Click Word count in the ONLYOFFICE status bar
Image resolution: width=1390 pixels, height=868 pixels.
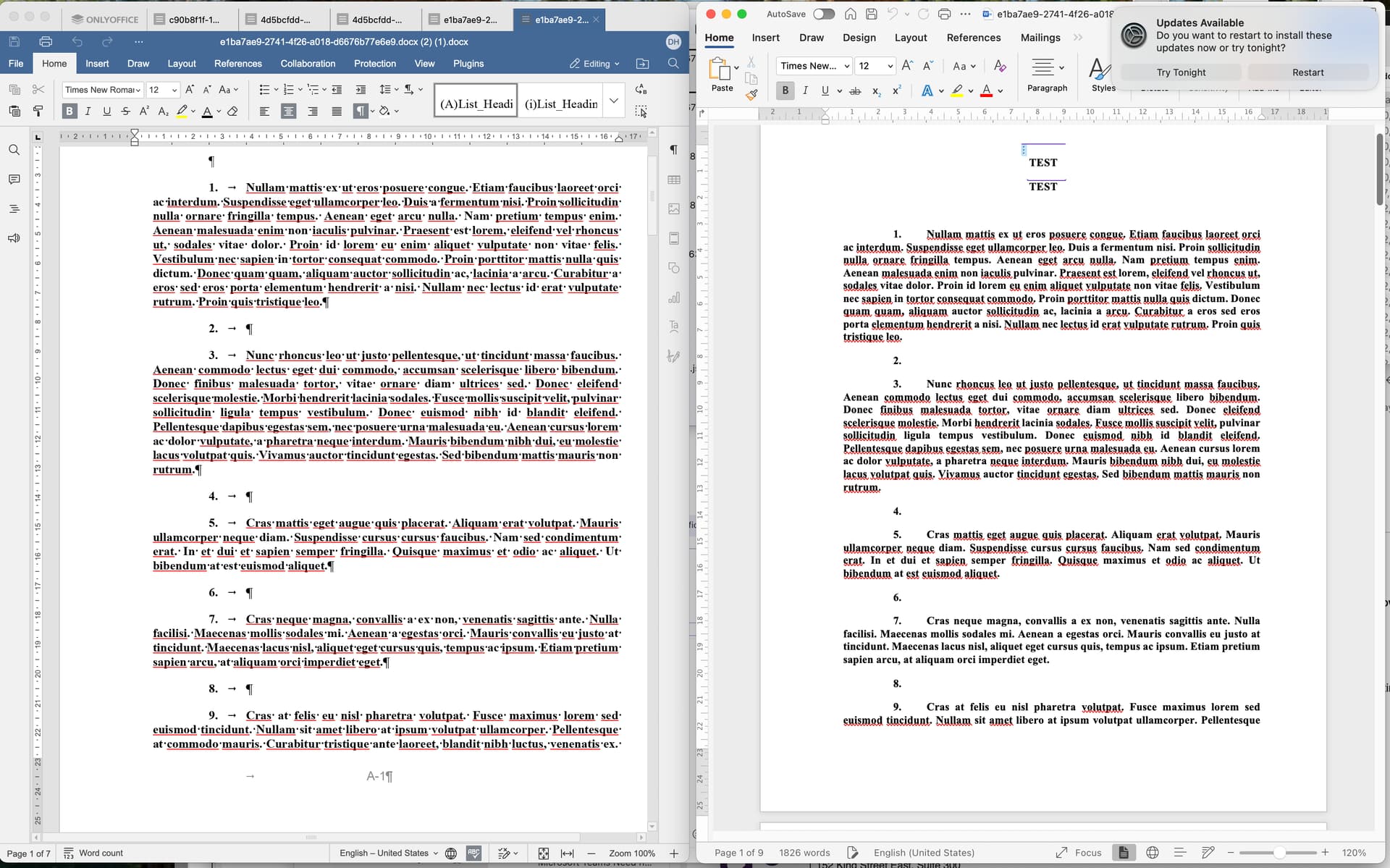click(x=93, y=854)
